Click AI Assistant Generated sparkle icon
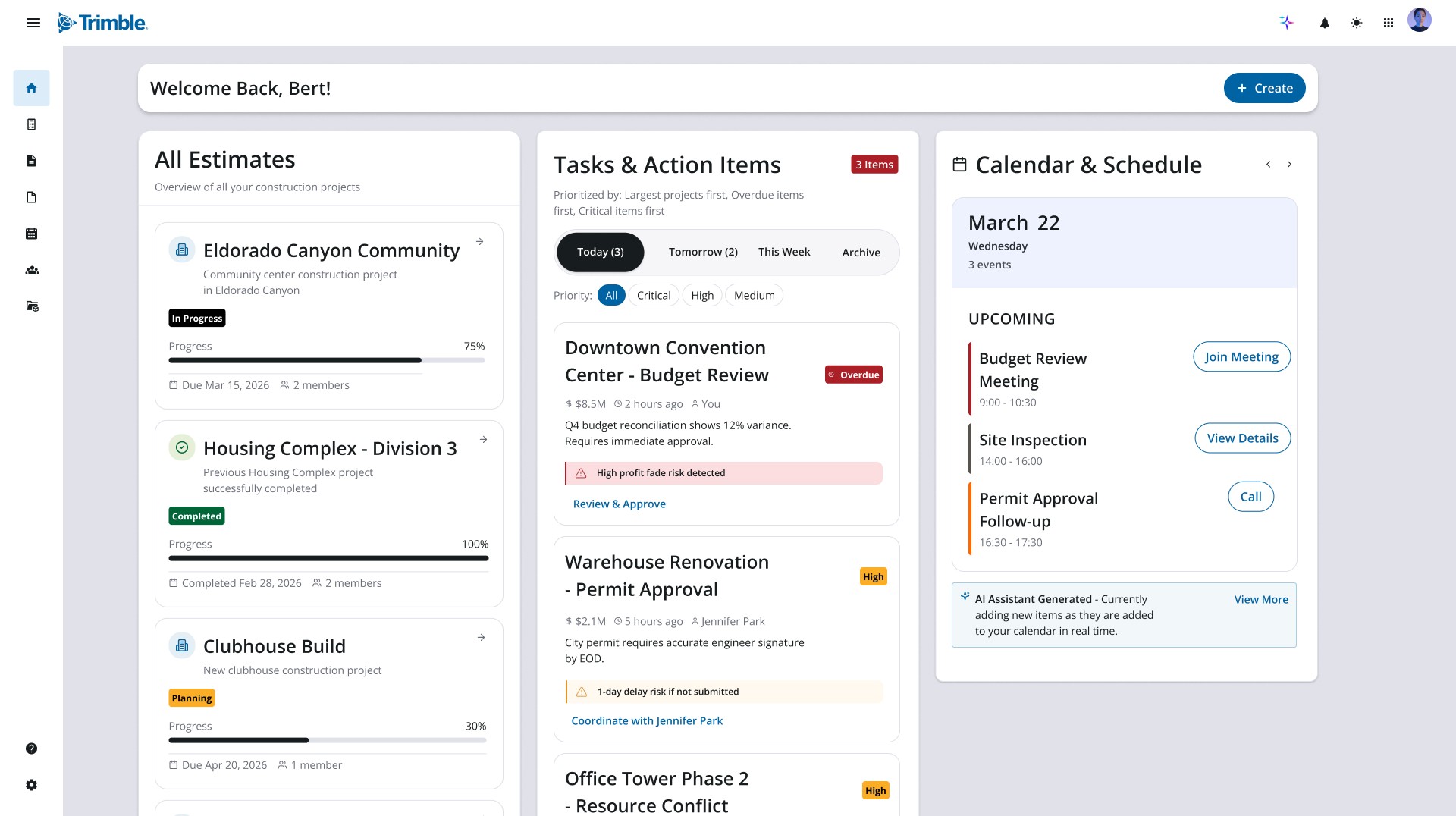The width and height of the screenshot is (1456, 816). [x=965, y=596]
